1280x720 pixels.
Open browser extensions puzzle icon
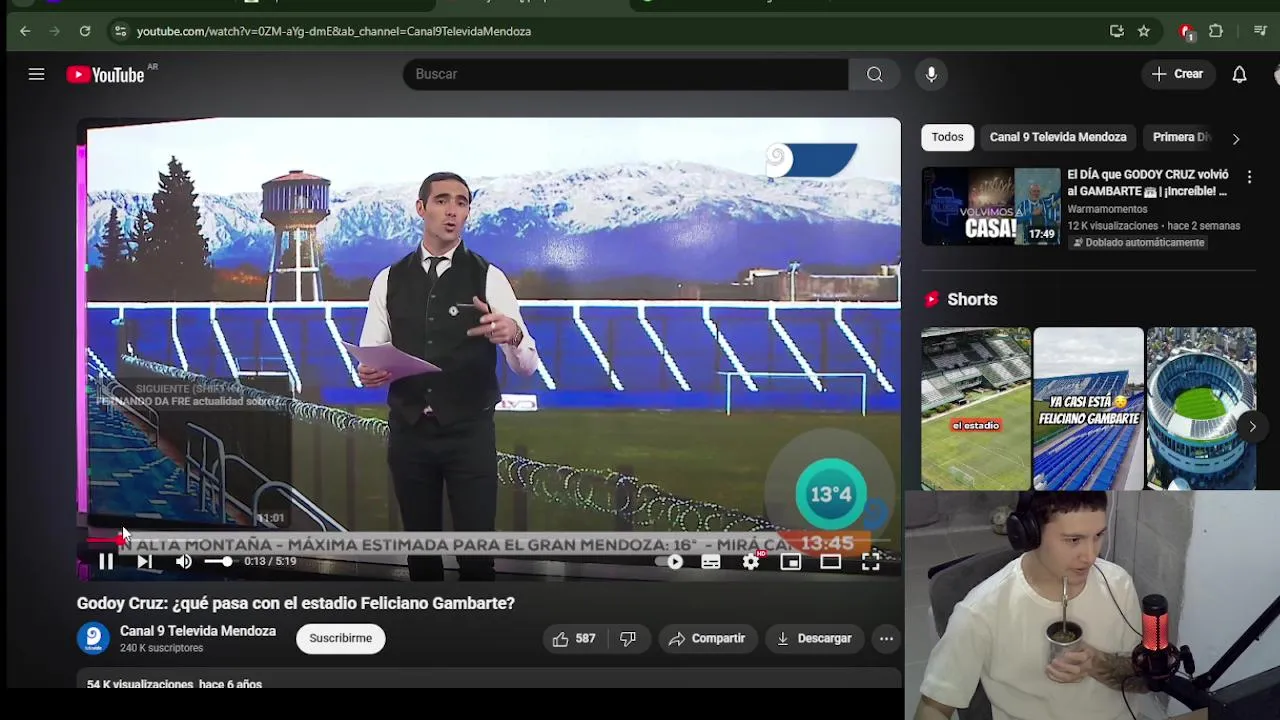[1216, 31]
